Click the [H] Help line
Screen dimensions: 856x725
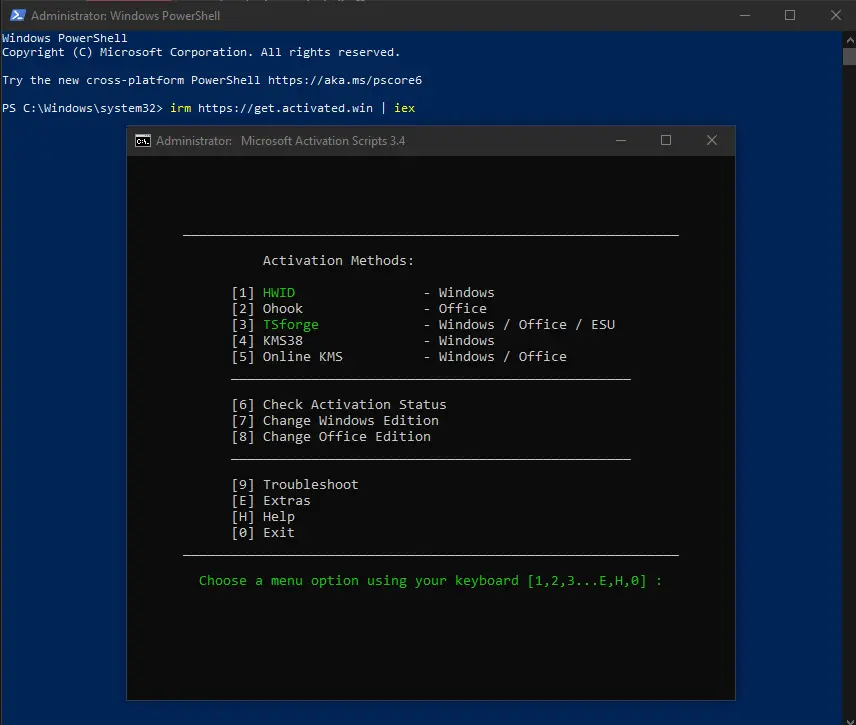[x=263, y=516]
